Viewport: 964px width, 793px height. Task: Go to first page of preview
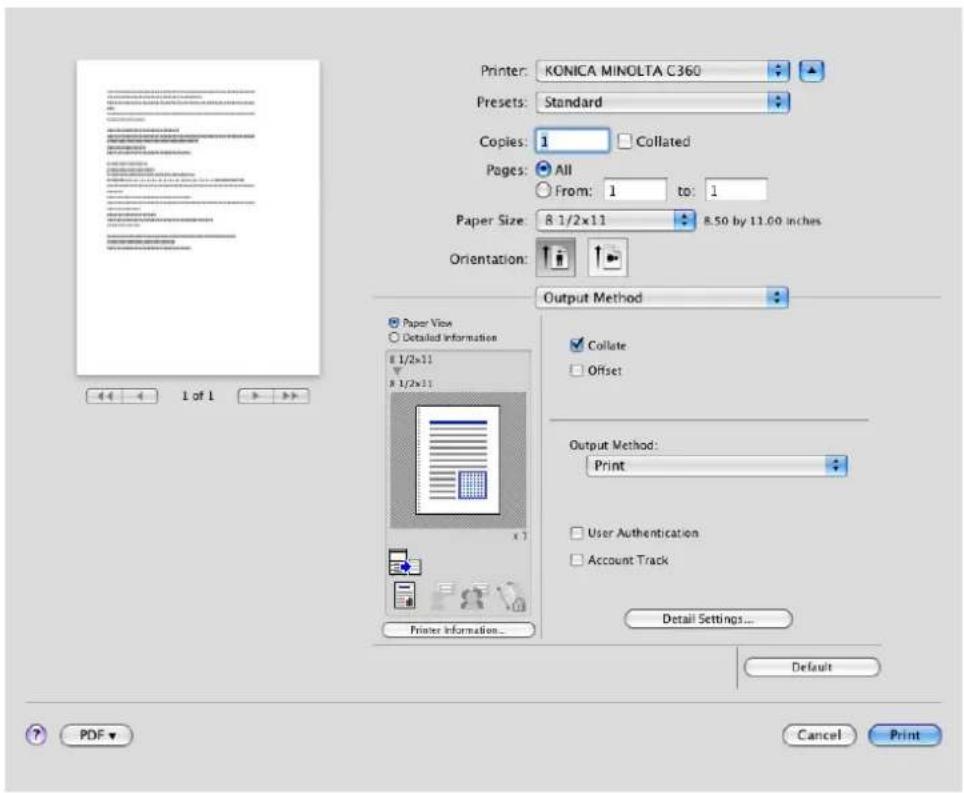click(x=105, y=396)
